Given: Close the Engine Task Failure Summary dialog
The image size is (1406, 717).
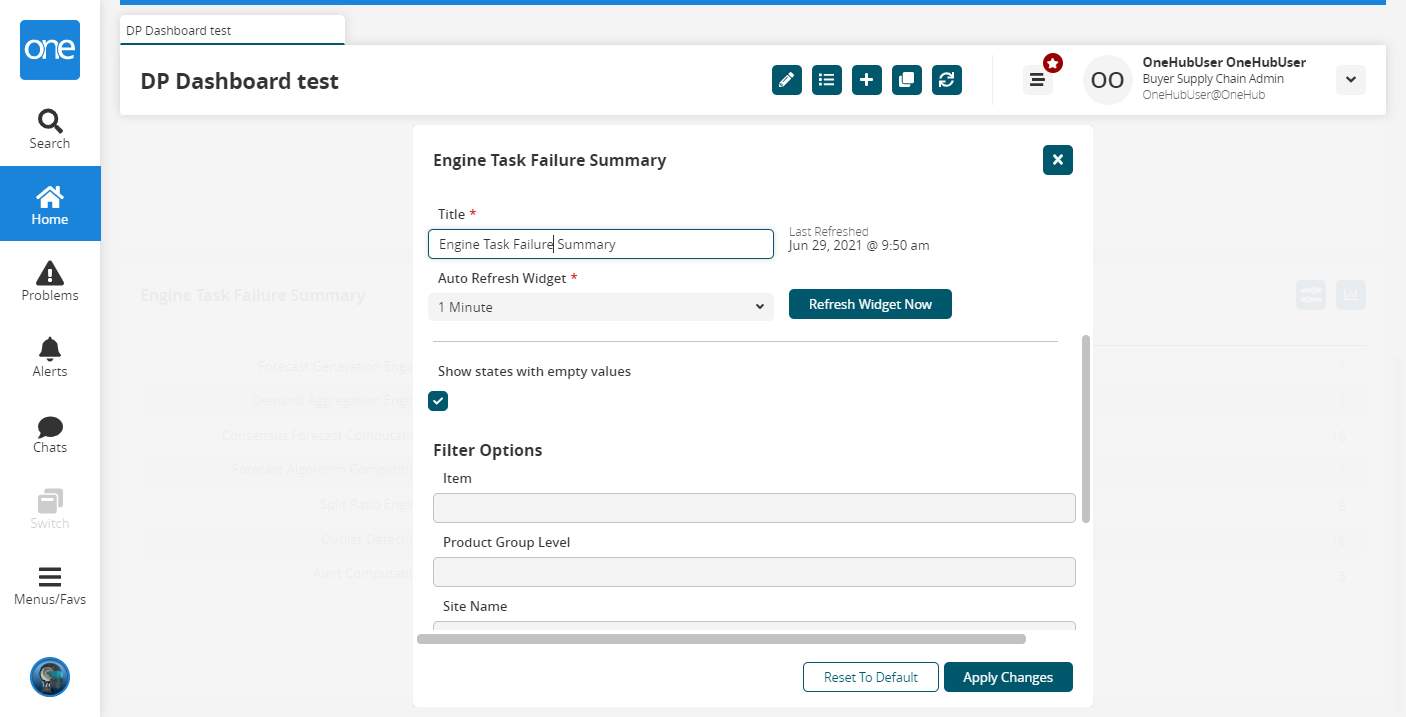Looking at the screenshot, I should pos(1058,160).
